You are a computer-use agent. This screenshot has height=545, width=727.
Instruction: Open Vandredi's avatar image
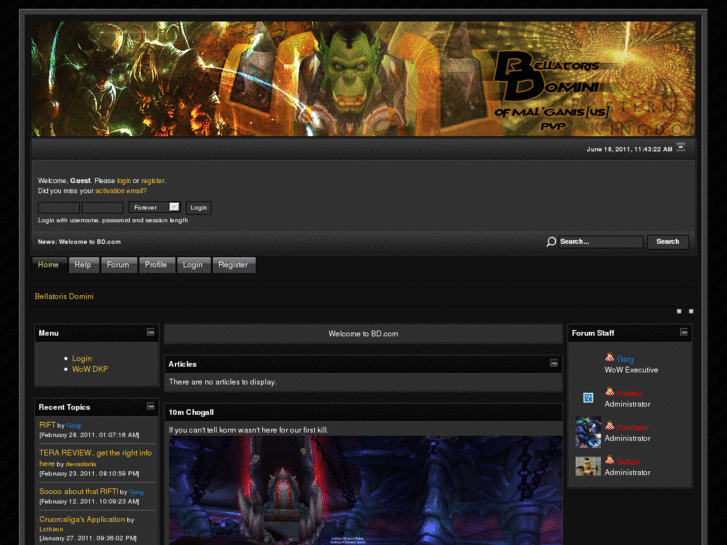588,432
